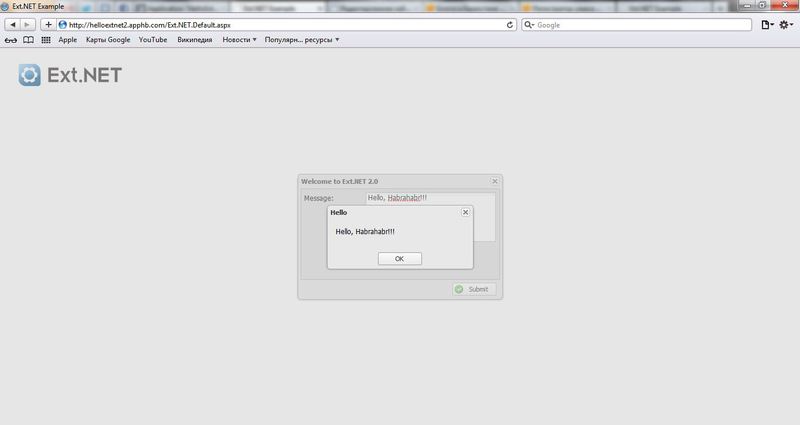Open the Reading List glasses icon
800x425 pixels.
11,40
